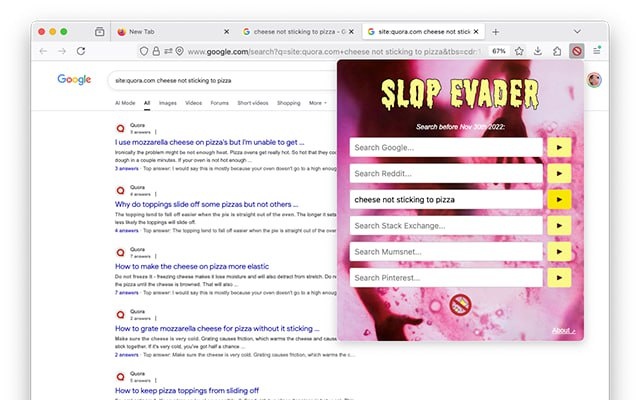Switch to cheese not sticking to pizza tab

(298, 31)
